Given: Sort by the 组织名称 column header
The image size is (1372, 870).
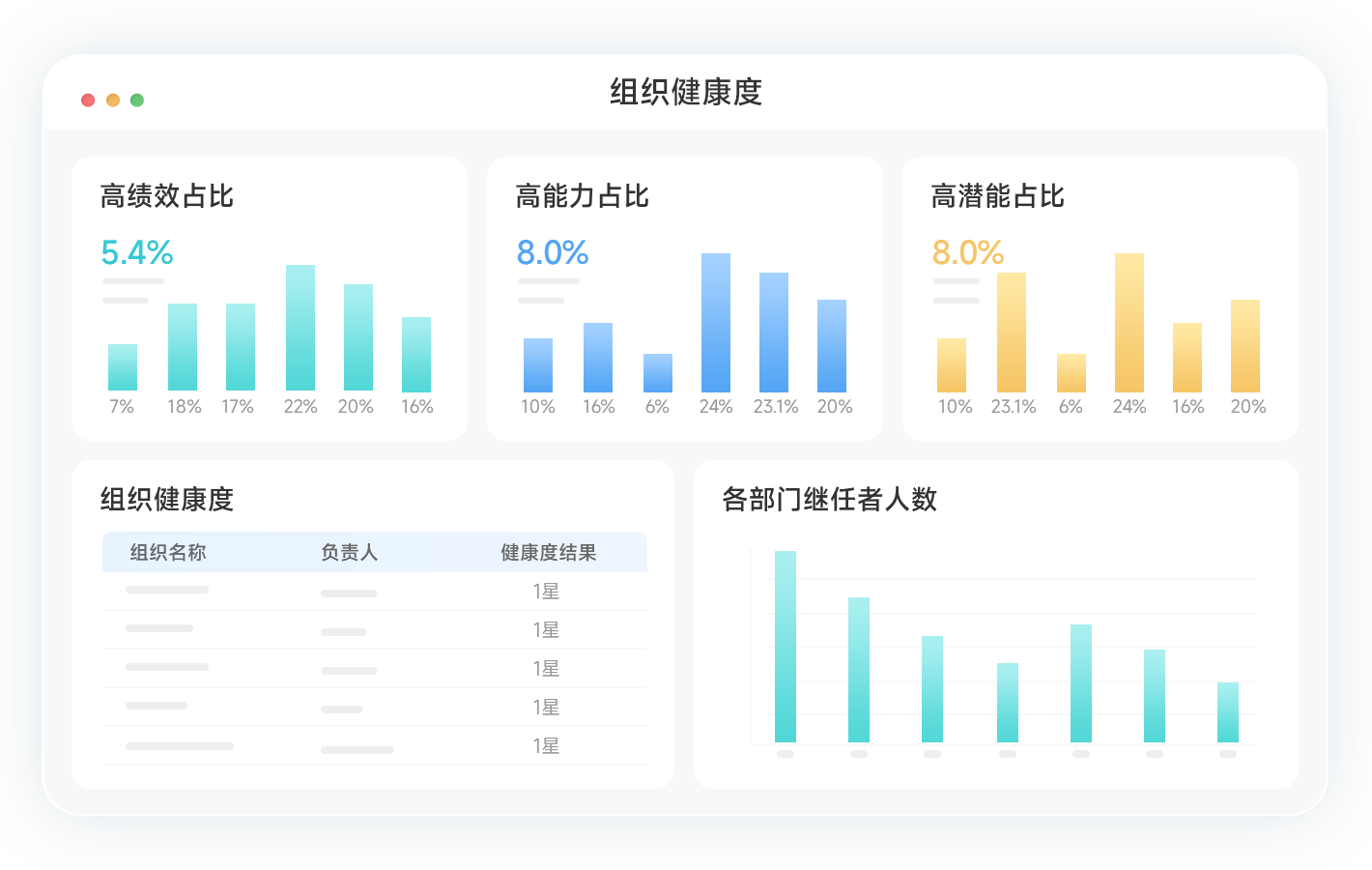Looking at the screenshot, I should click(168, 553).
